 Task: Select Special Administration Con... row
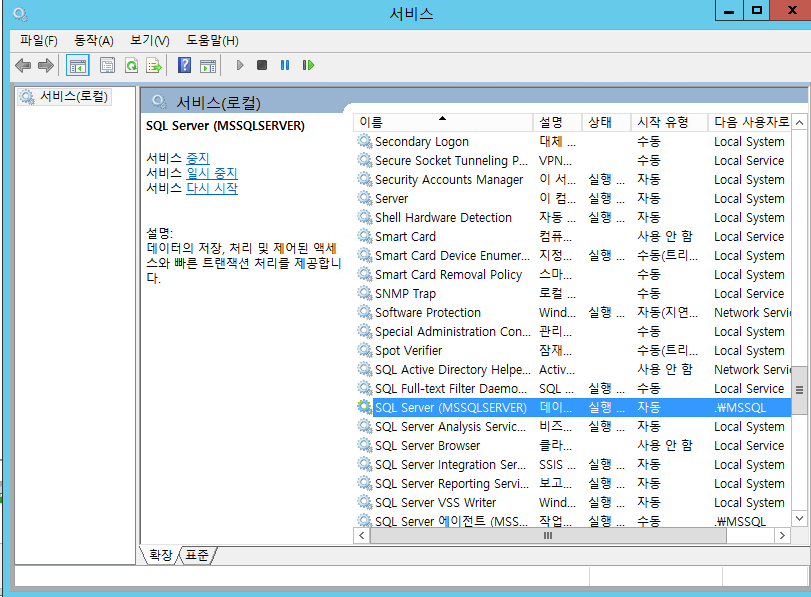coord(573,331)
